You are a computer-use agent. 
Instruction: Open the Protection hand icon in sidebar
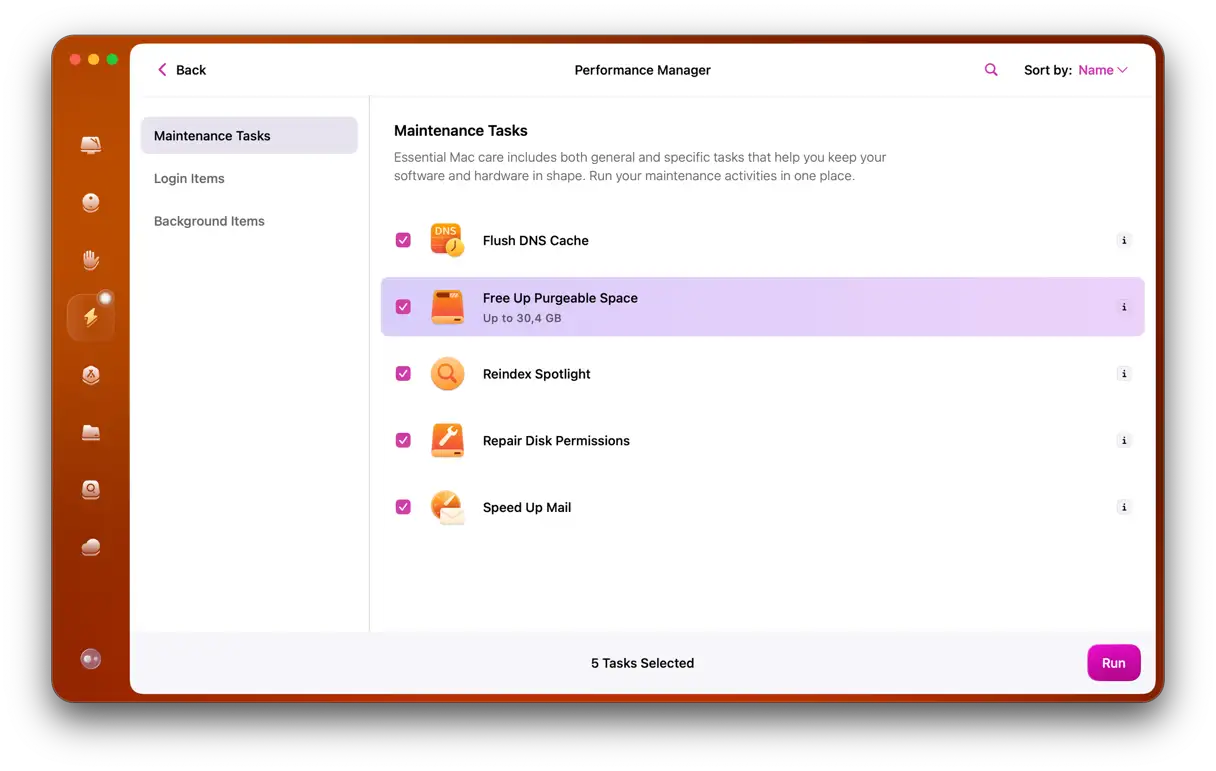(x=91, y=261)
